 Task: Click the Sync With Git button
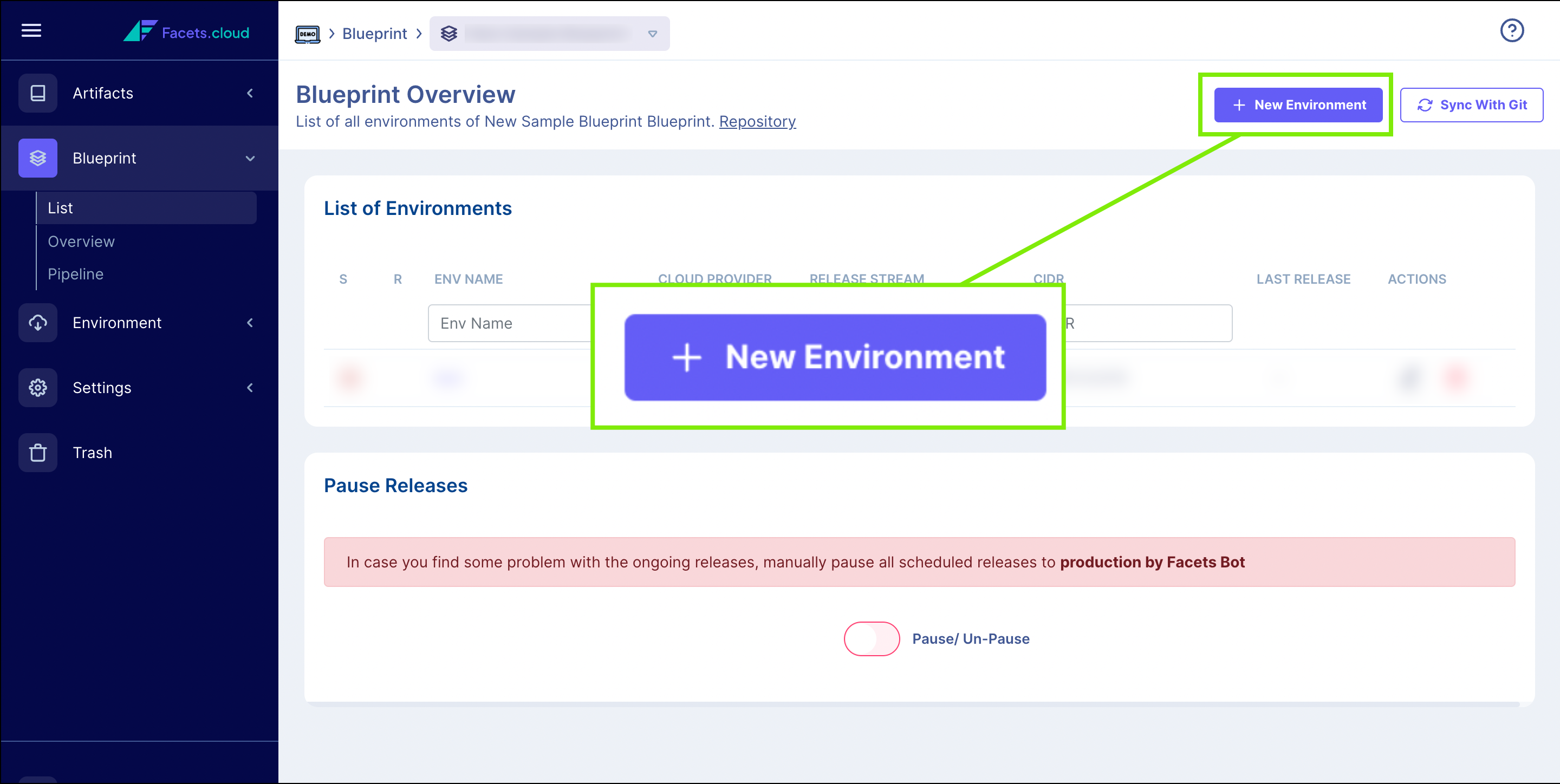point(1472,104)
